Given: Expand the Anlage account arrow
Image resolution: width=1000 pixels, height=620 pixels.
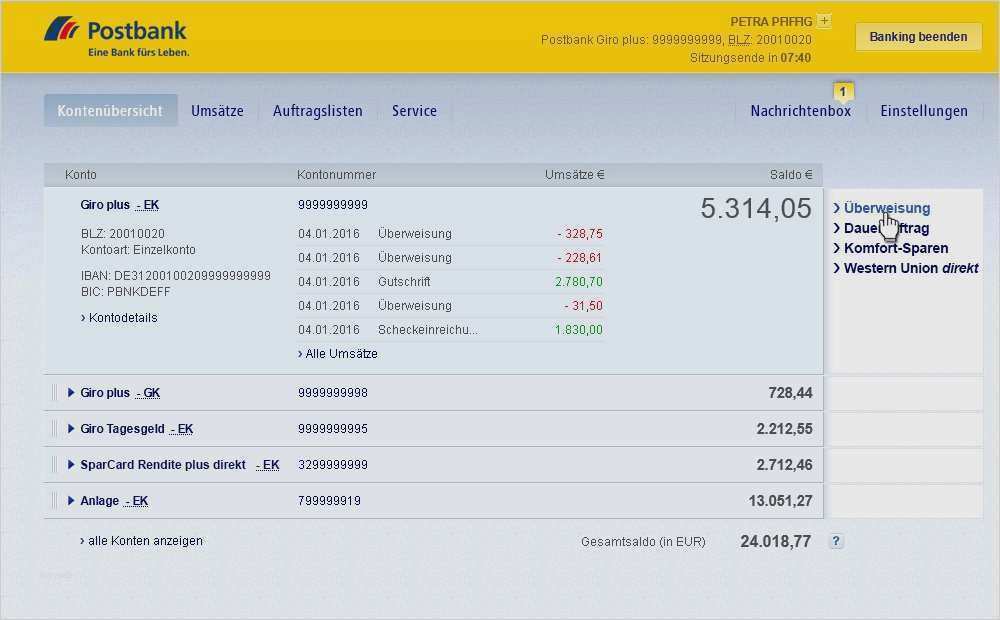Looking at the screenshot, I should pos(71,501).
